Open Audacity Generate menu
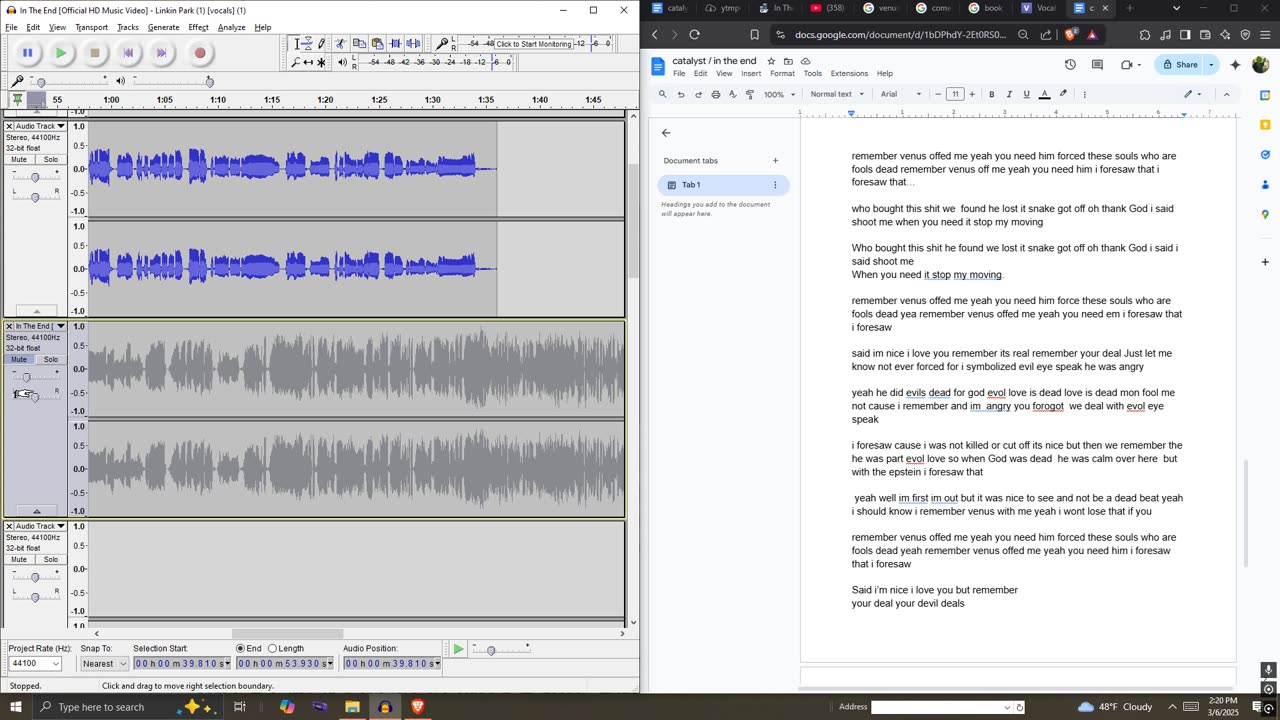 [163, 27]
